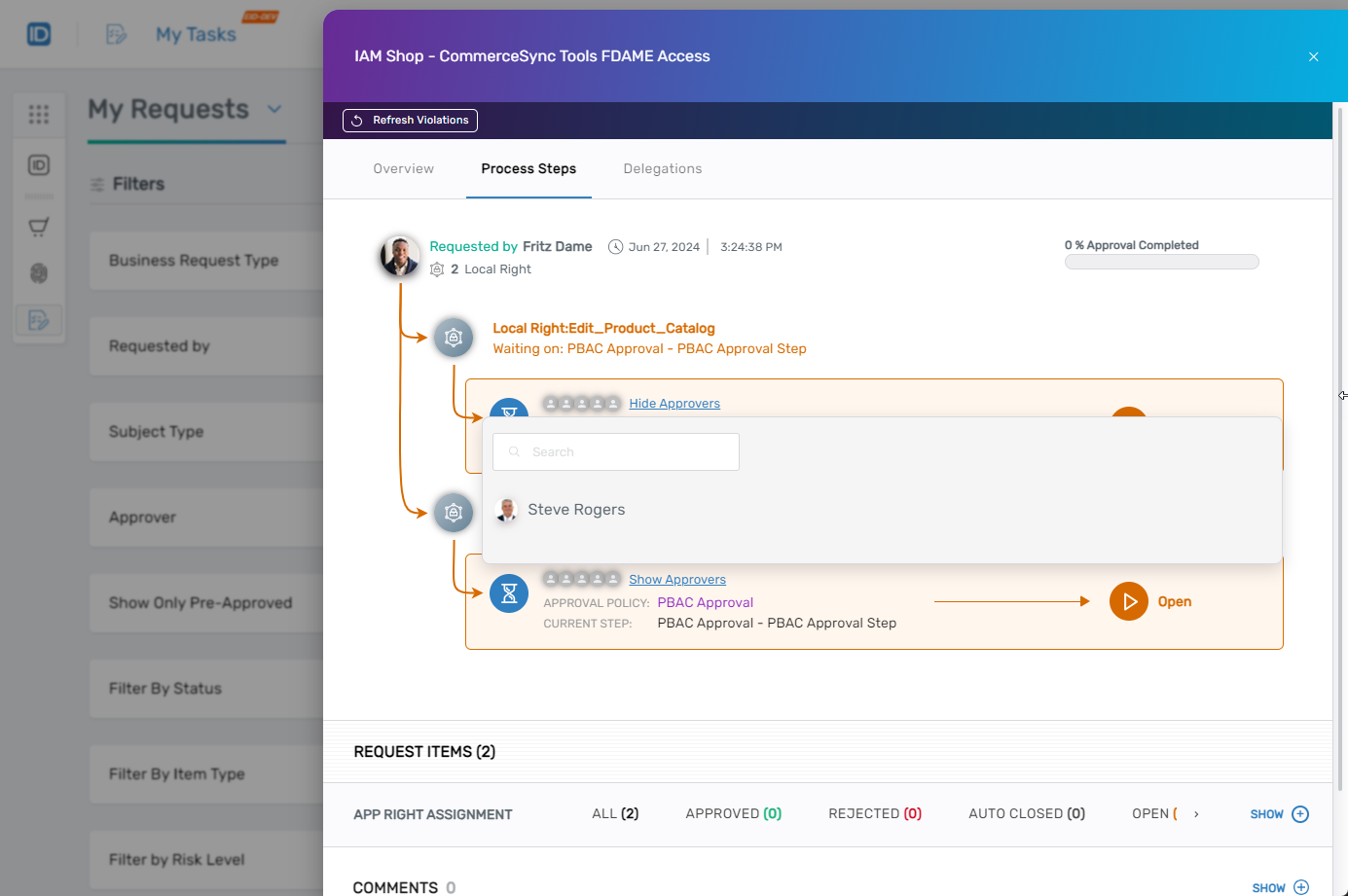This screenshot has width=1348, height=896.
Task: Select Steve Rogers in the approver list
Action: tap(575, 509)
